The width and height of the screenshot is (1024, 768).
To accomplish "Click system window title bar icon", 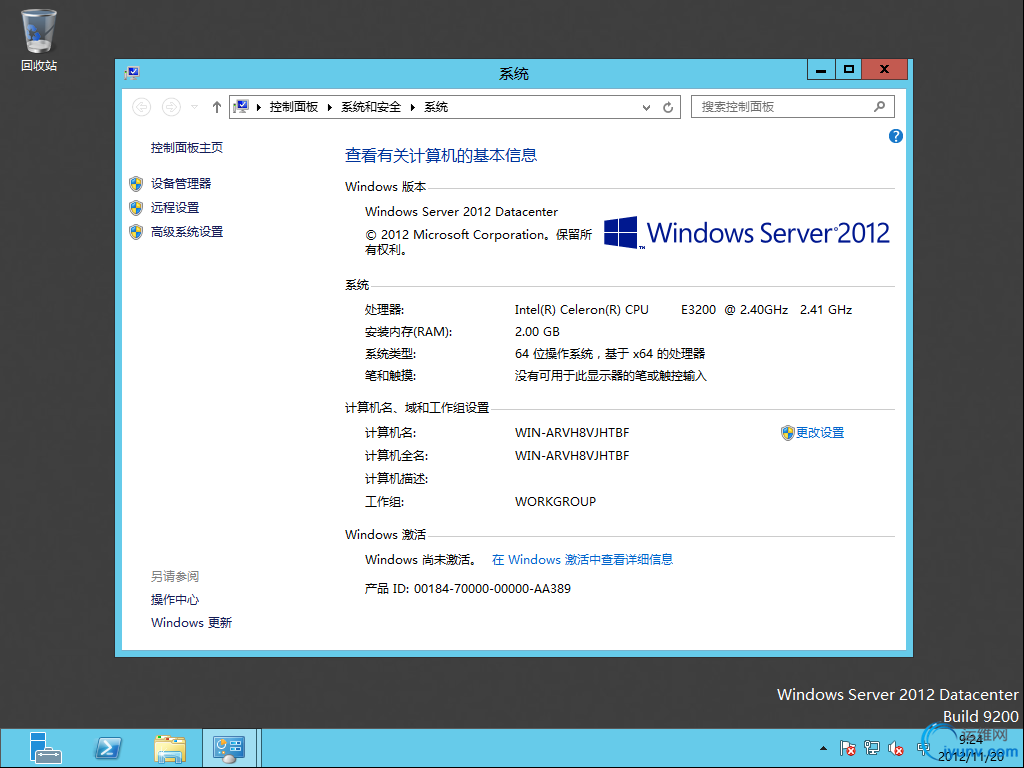I will 132,72.
